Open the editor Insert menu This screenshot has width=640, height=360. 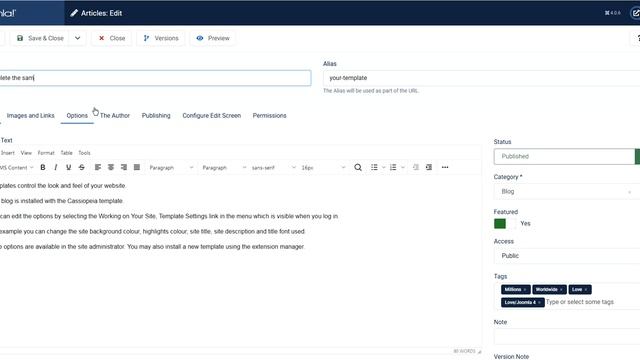click(x=8, y=153)
